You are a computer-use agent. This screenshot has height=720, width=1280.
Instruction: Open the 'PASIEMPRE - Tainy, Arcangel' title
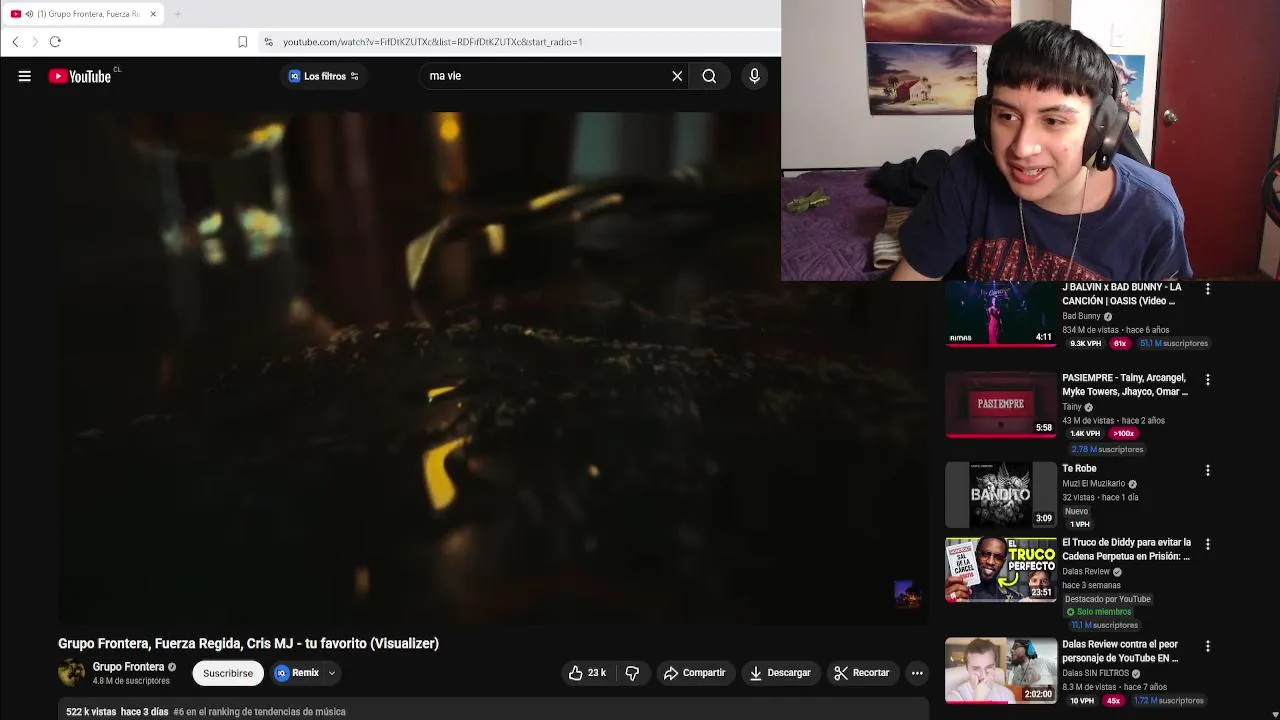tap(1125, 385)
